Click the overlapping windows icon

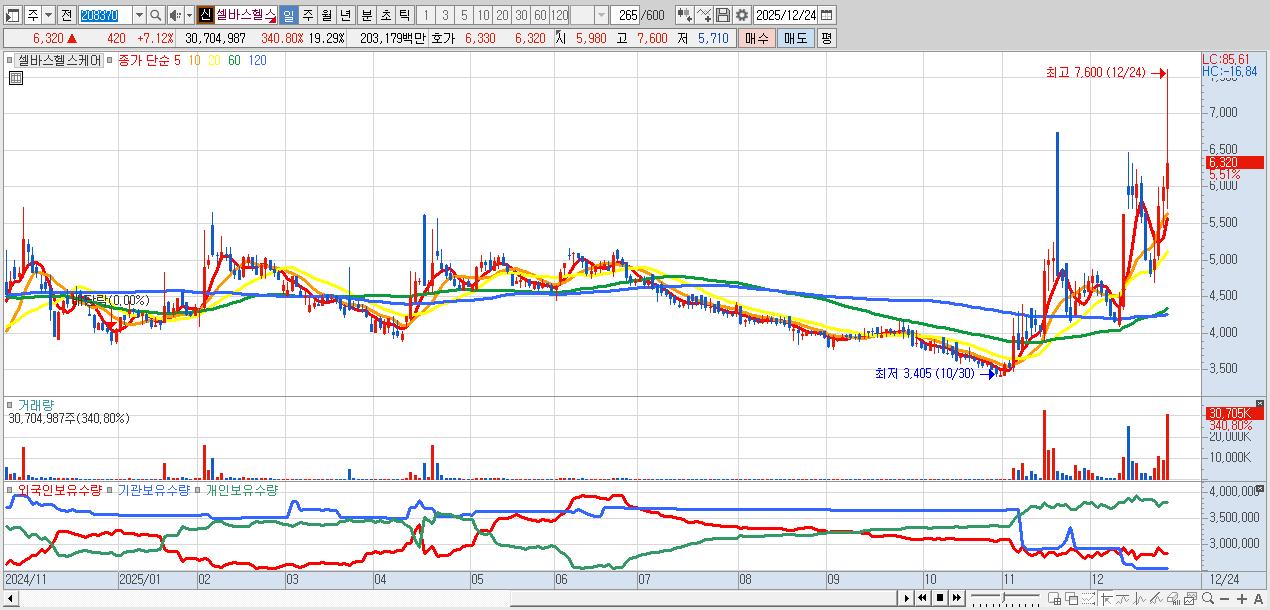click(1071, 598)
